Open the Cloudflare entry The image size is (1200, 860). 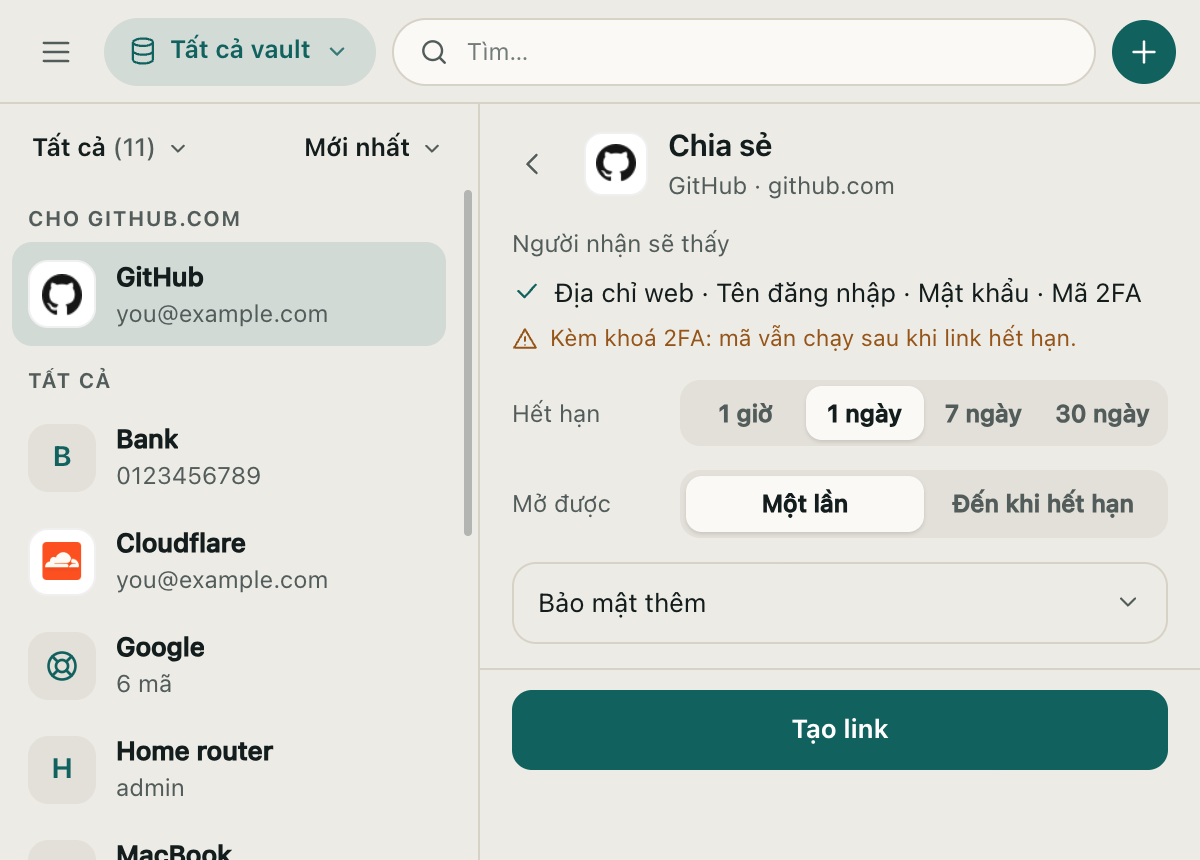(x=229, y=562)
